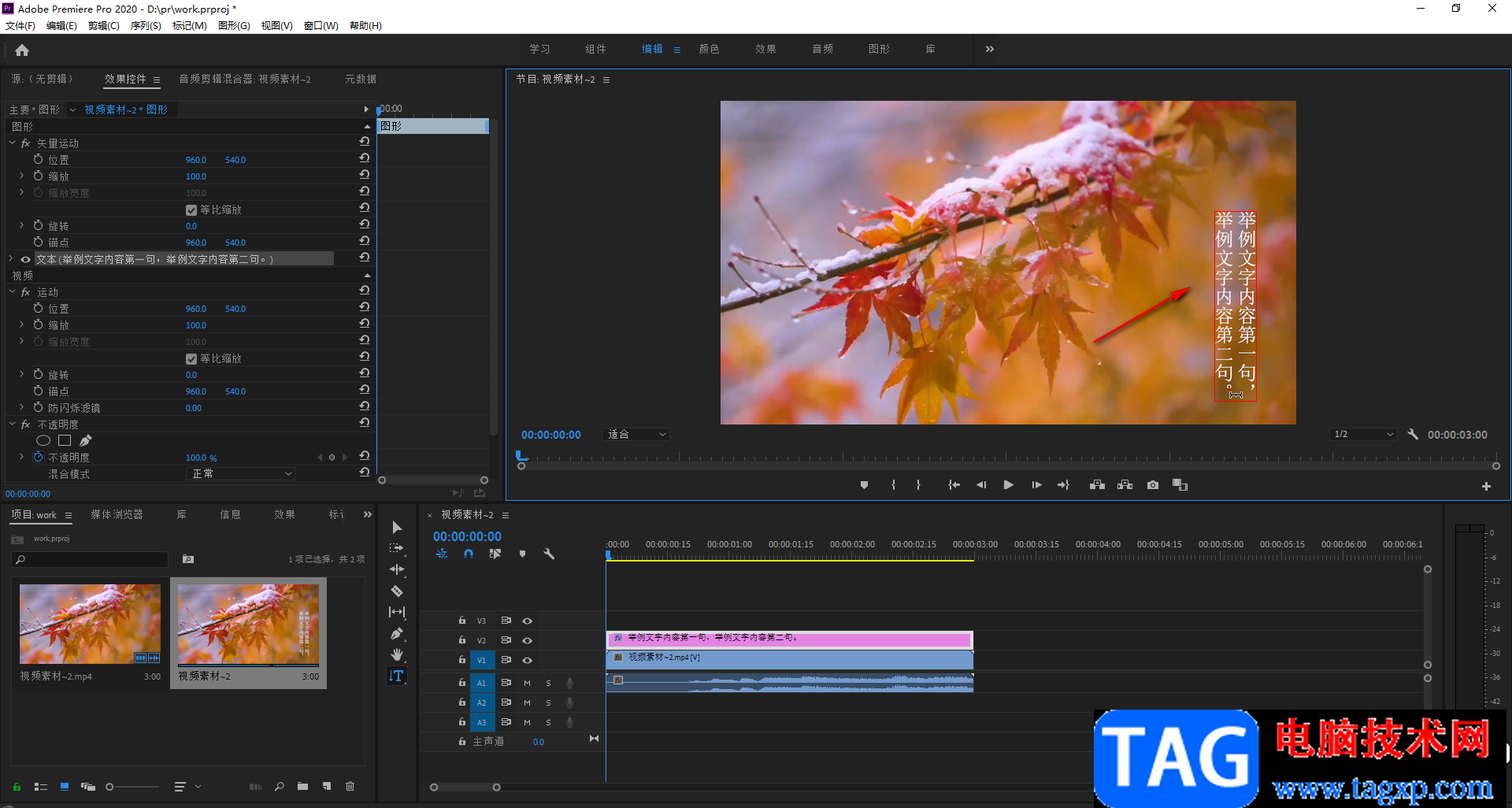Screen dimensions: 1512x808
Task: Open the Metadata tab
Action: 361,79
